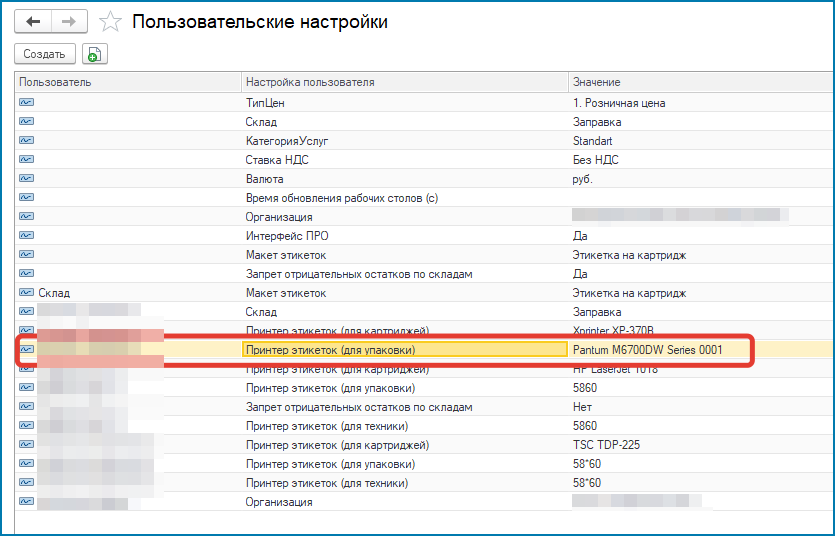Viewport: 835px width, 536px height.
Task: Select the КатегорияУслуг setting cell
Action: point(287,141)
